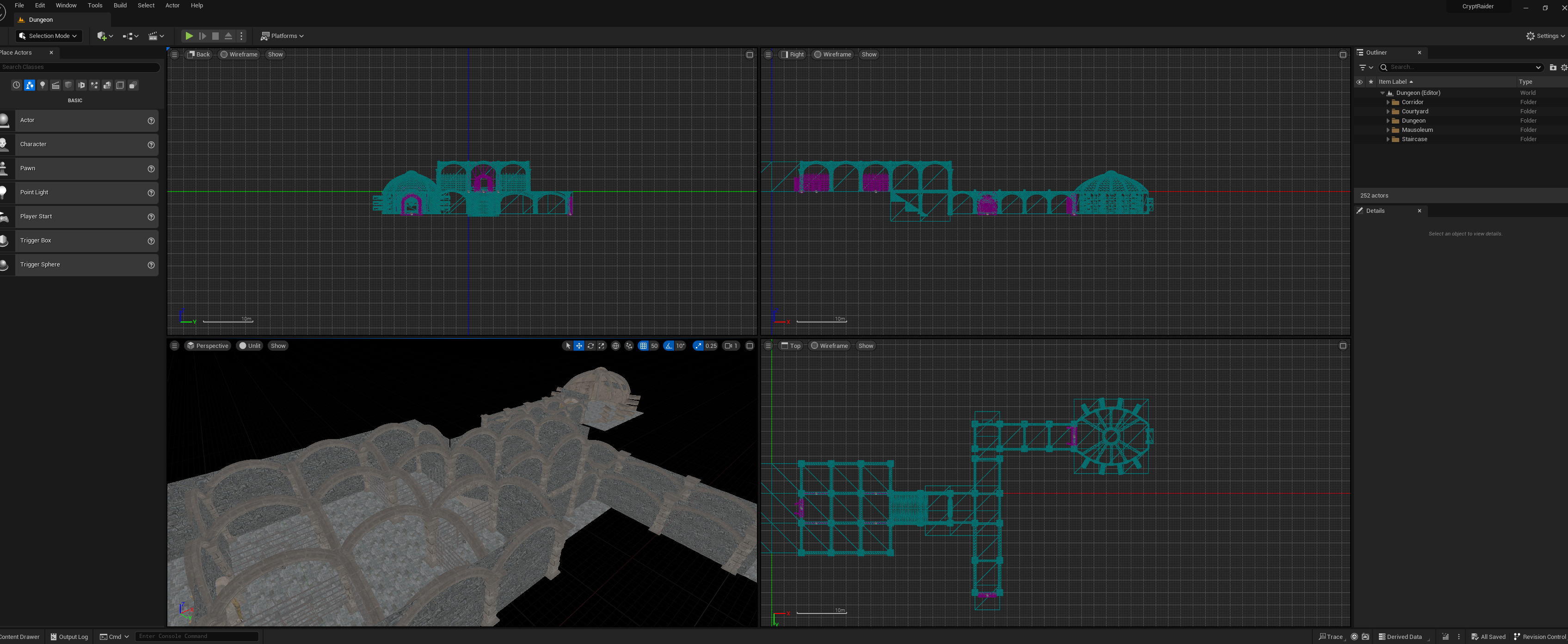Viewport: 1568px width, 644px height.
Task: Click the Wireframe button in Top viewport
Action: click(829, 346)
